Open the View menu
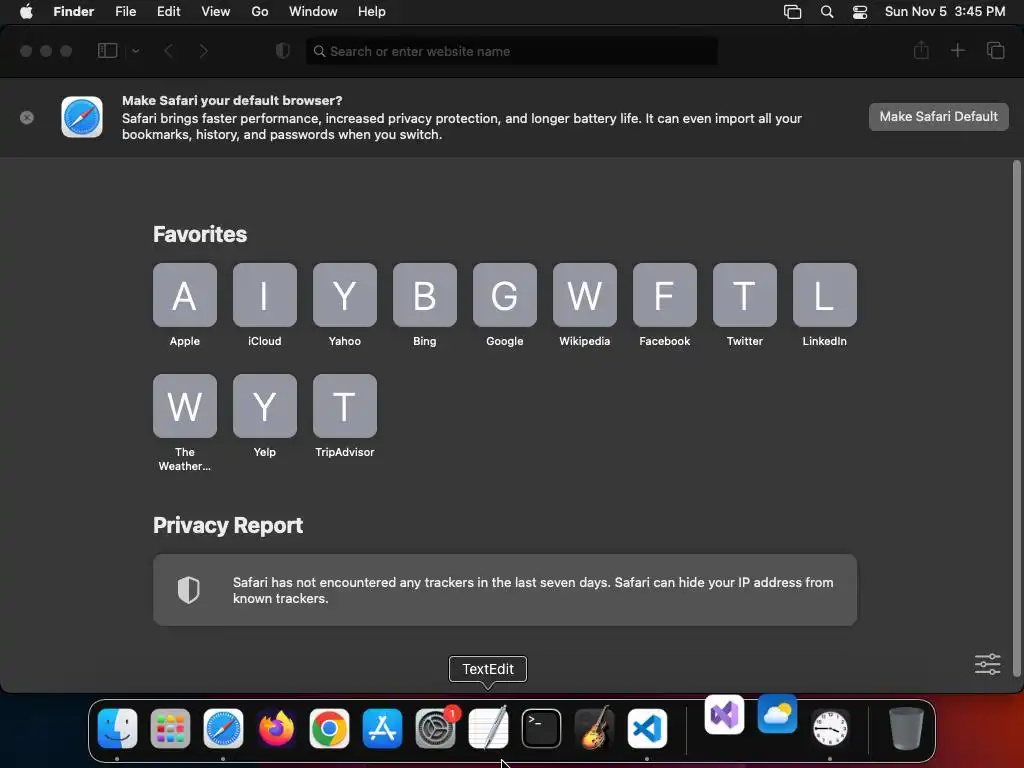1024x768 pixels. [x=216, y=12]
